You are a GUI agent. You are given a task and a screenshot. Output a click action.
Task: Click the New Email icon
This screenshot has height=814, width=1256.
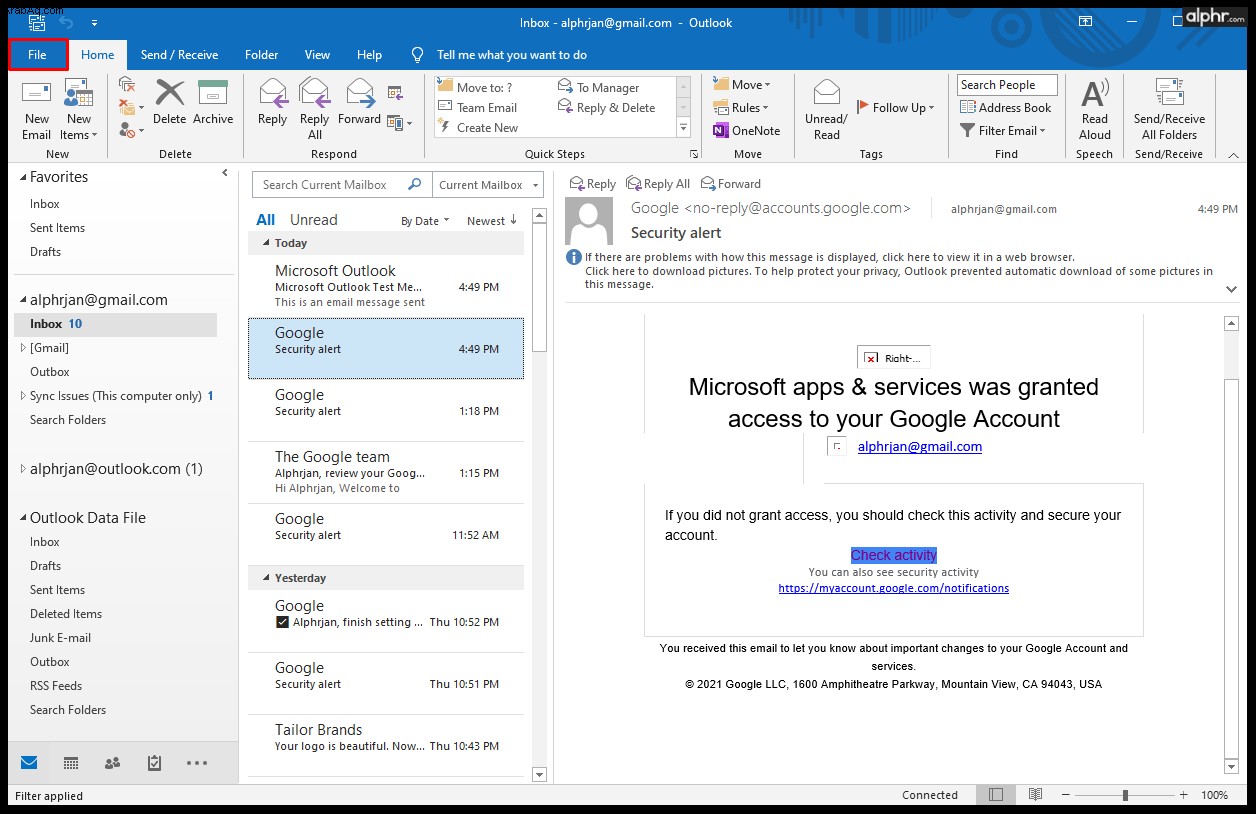pyautogui.click(x=37, y=93)
